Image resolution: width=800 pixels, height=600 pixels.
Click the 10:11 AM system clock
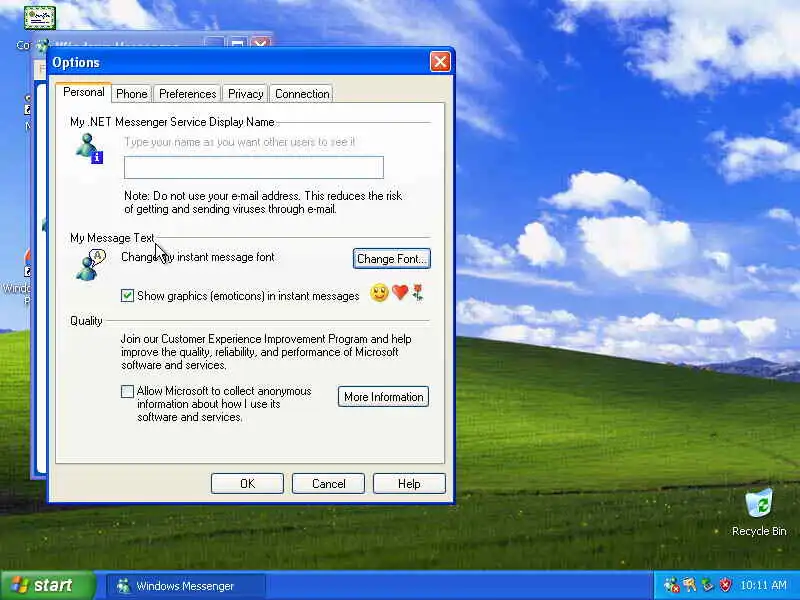(763, 585)
